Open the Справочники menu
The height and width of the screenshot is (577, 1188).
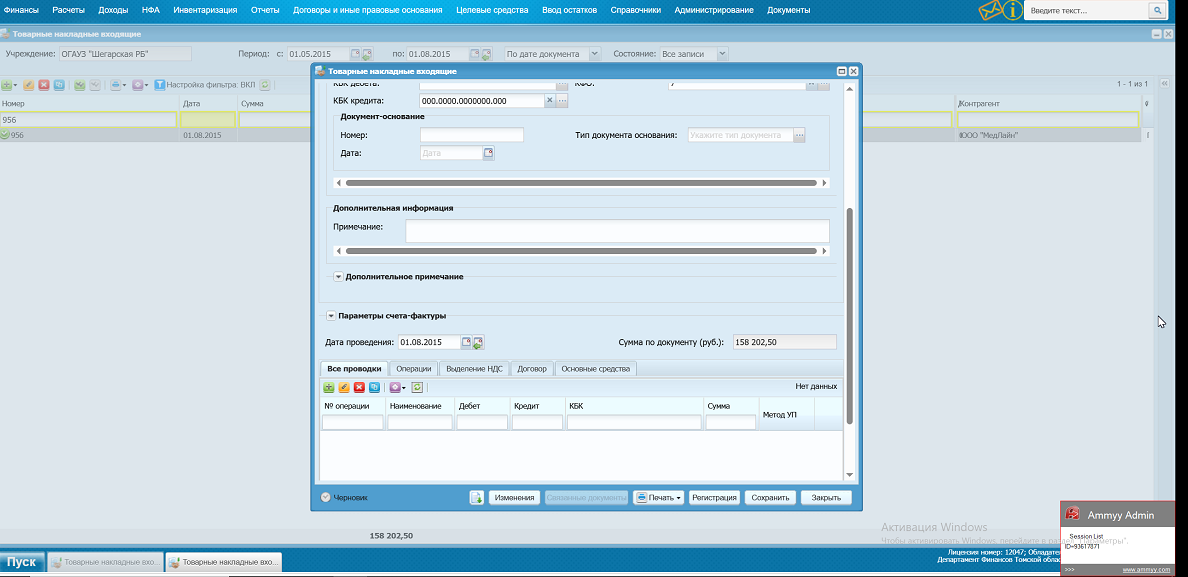(x=636, y=10)
